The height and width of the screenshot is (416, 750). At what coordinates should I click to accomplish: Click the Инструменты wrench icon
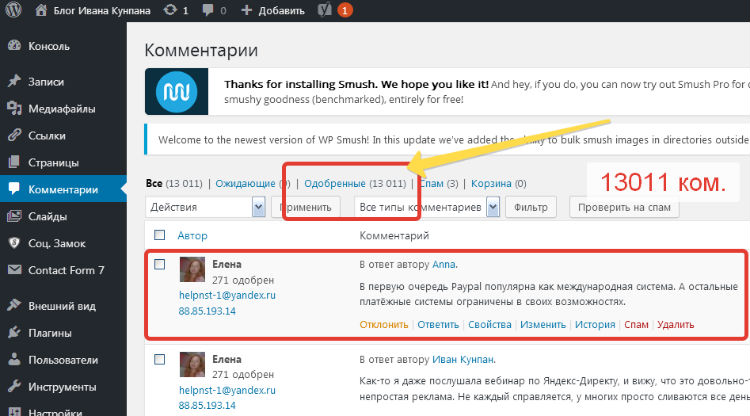tap(14, 386)
